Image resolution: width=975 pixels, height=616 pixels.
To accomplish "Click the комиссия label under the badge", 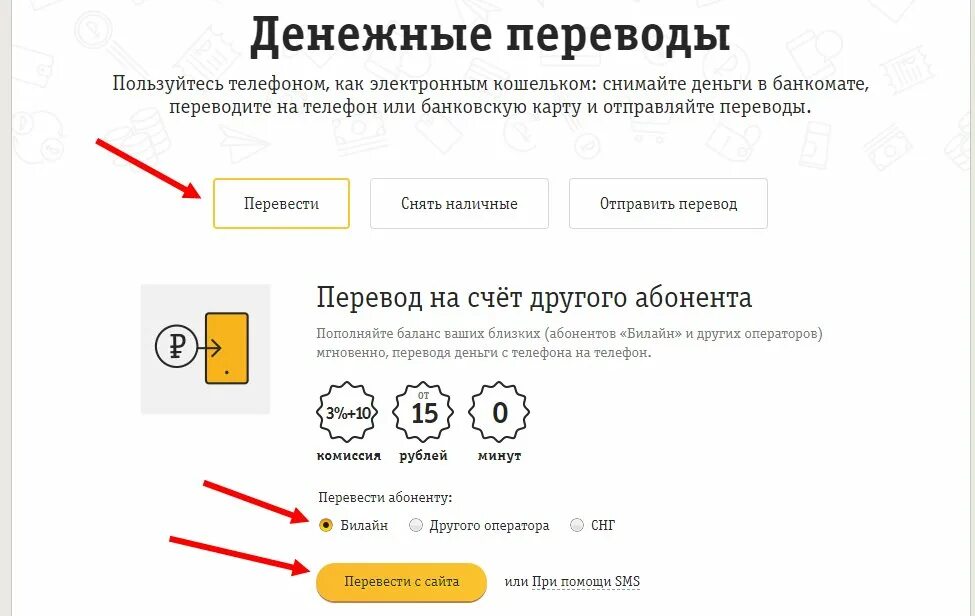I will 348,456.
